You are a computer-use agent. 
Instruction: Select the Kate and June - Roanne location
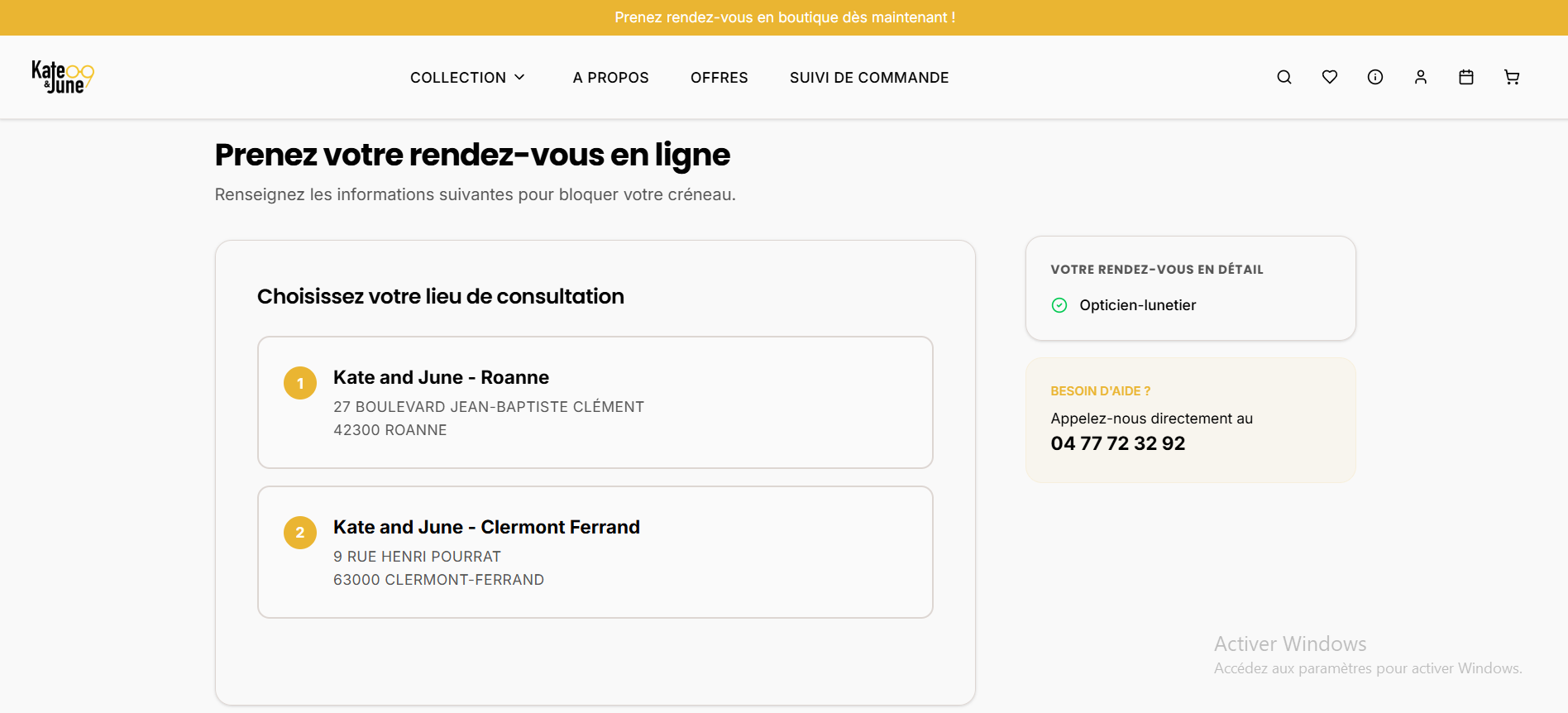(x=595, y=402)
